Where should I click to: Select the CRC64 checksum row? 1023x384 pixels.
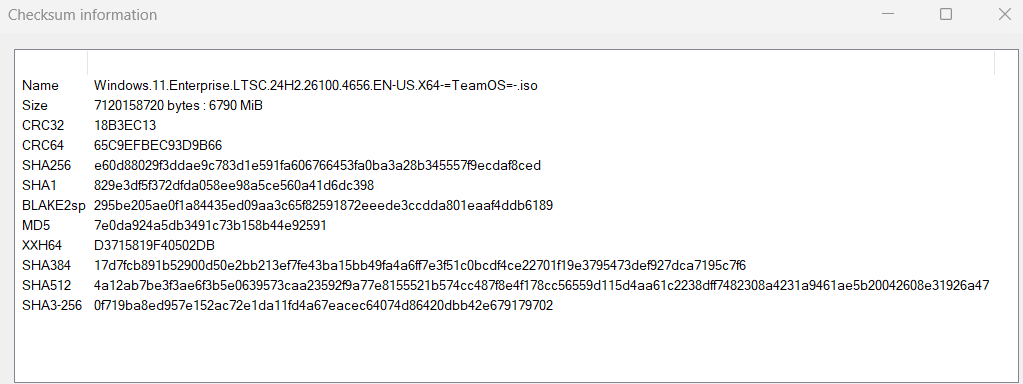[x=504, y=145]
